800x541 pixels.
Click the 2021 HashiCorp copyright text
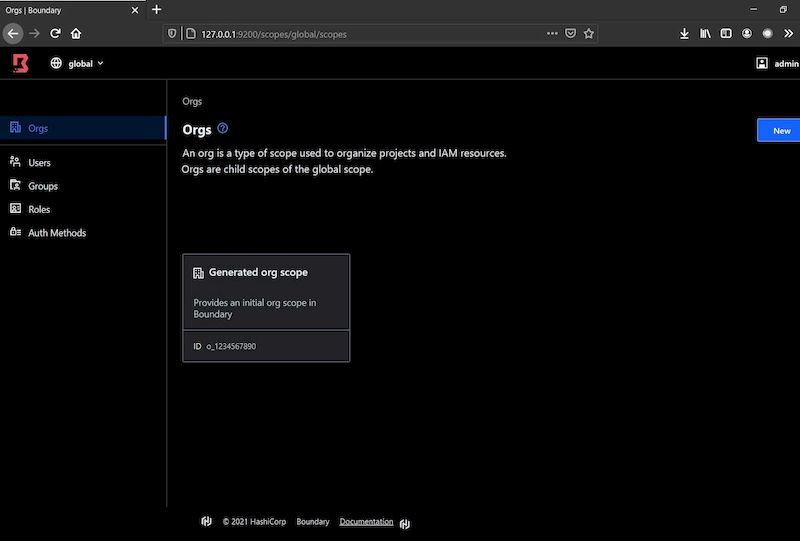[x=254, y=522]
